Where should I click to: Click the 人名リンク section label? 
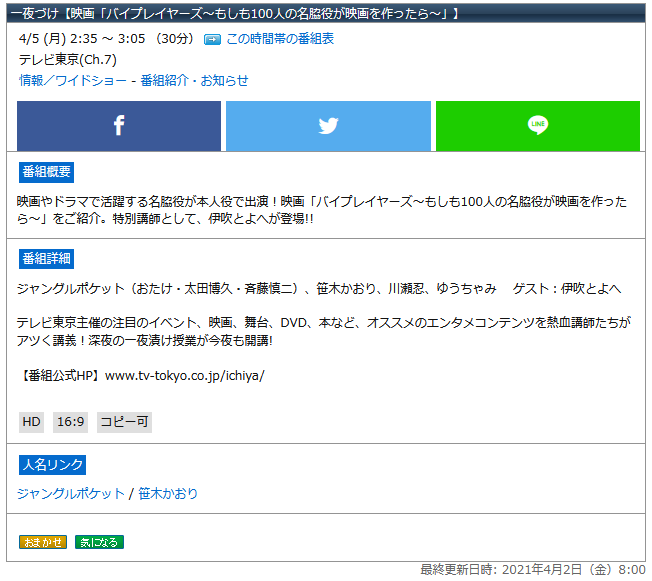[x=52, y=465]
